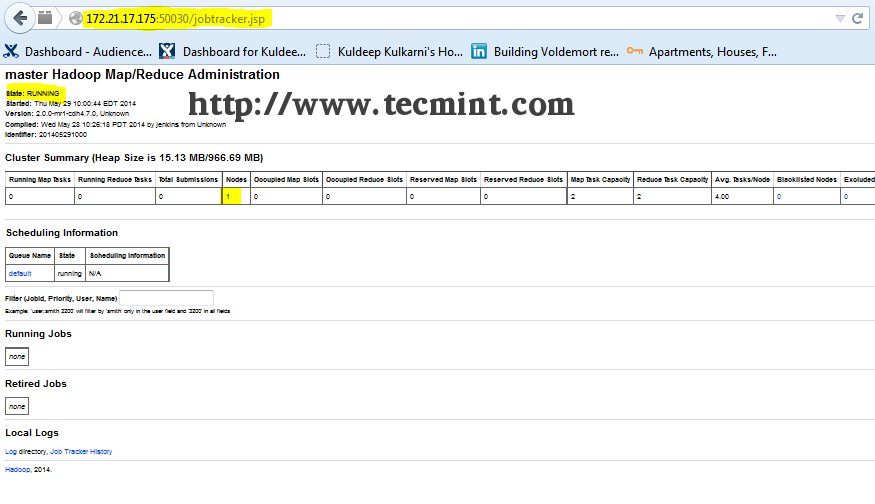Click the Queue Name column header
The image size is (875, 504).
click(30, 256)
